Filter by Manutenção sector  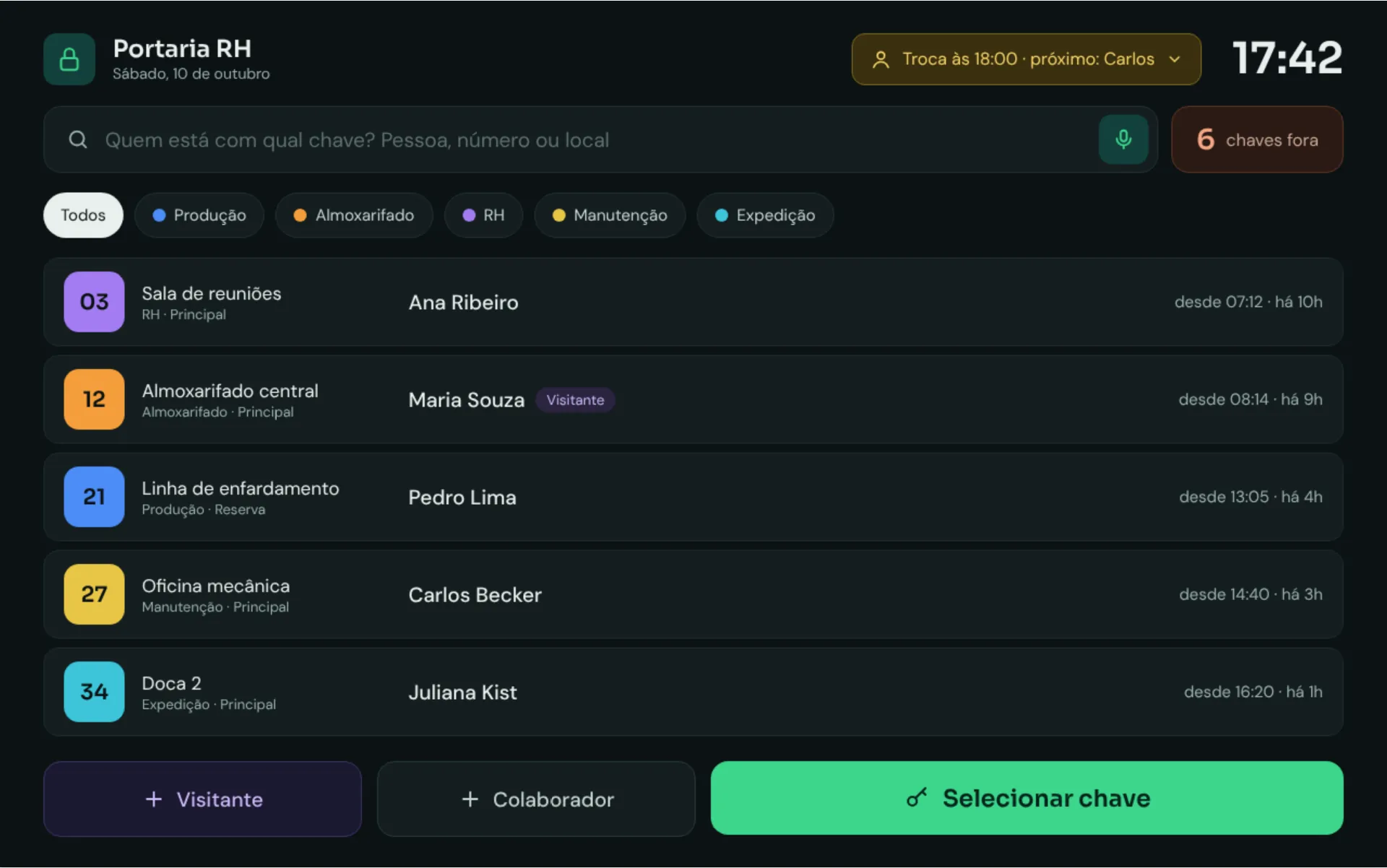click(610, 215)
